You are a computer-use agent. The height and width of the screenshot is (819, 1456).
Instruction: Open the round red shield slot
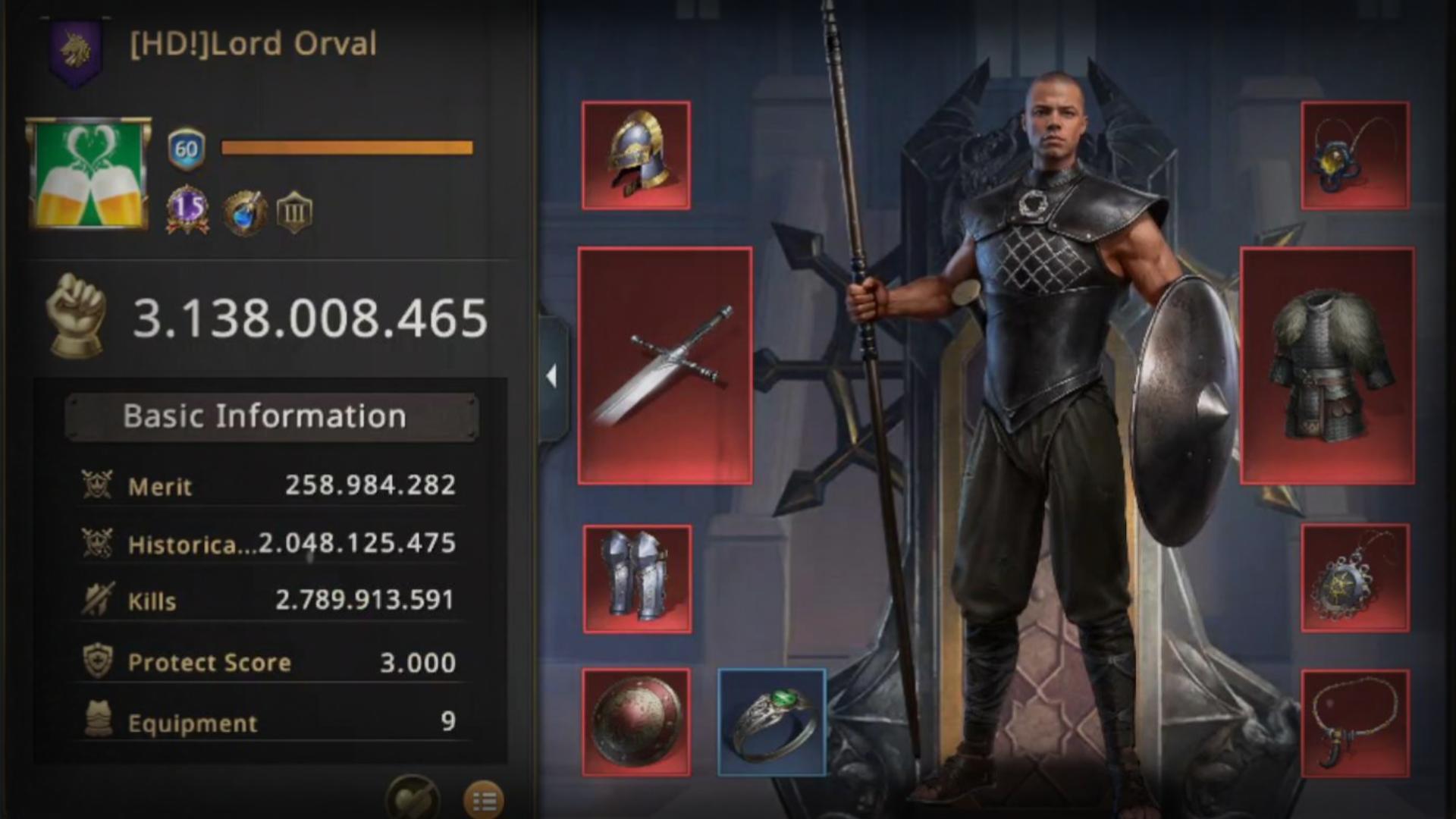tap(636, 722)
